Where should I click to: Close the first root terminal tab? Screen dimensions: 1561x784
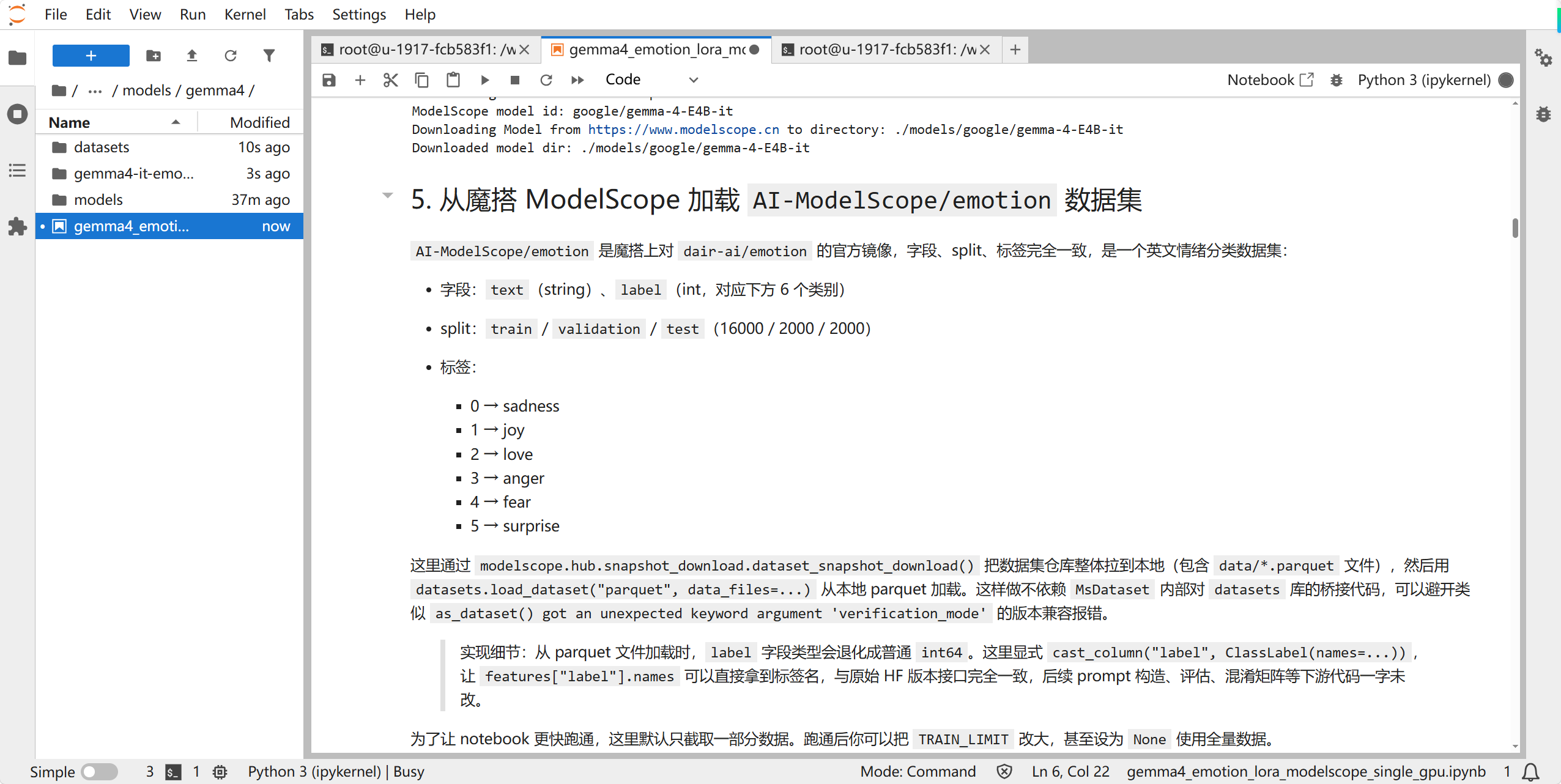click(524, 50)
